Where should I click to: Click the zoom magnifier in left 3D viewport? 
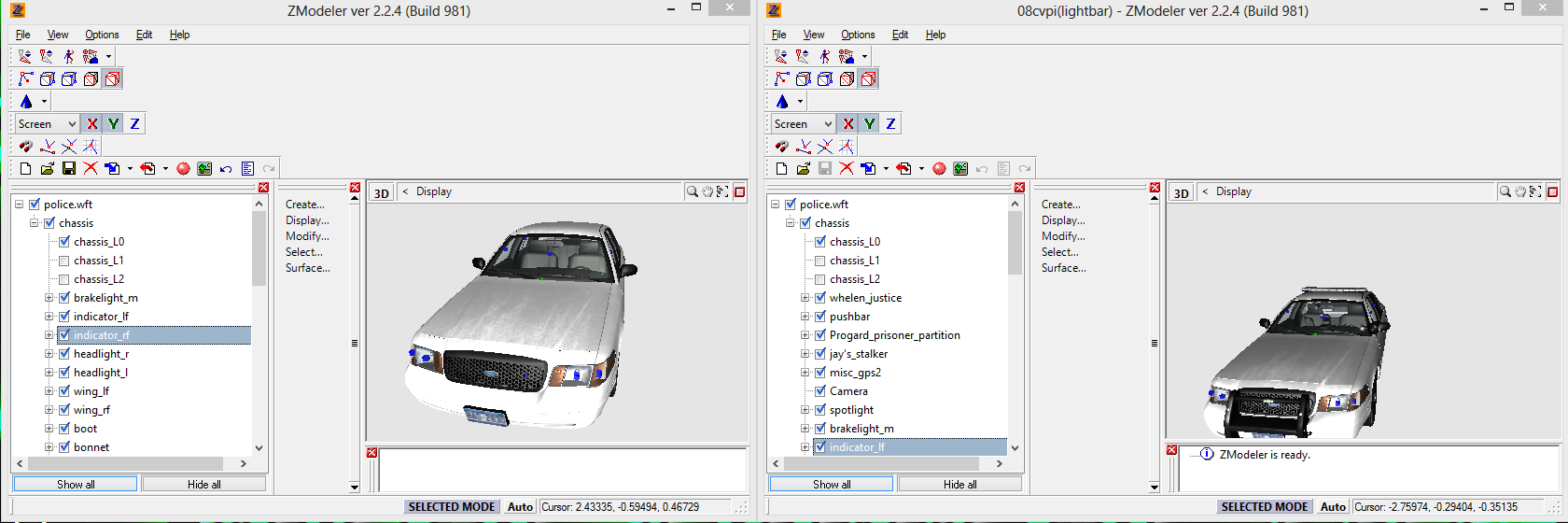click(693, 191)
